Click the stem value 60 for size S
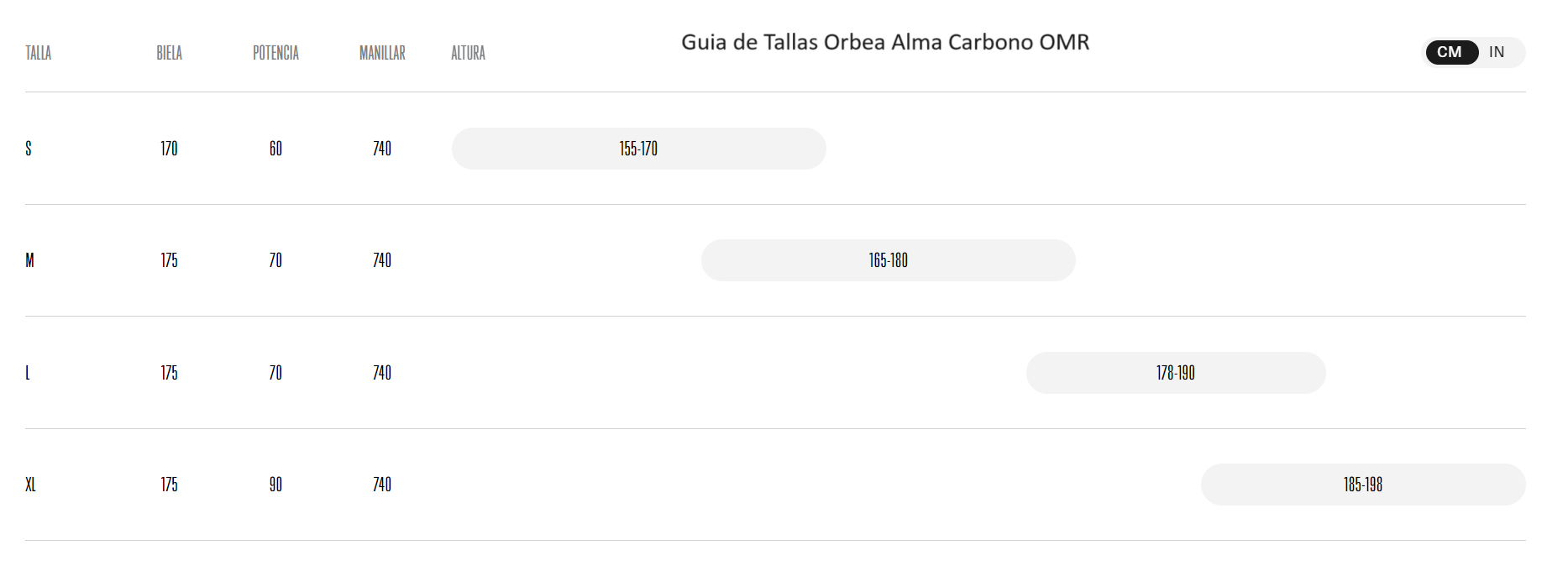Viewport: 1568px width, 566px height. pyautogui.click(x=275, y=149)
